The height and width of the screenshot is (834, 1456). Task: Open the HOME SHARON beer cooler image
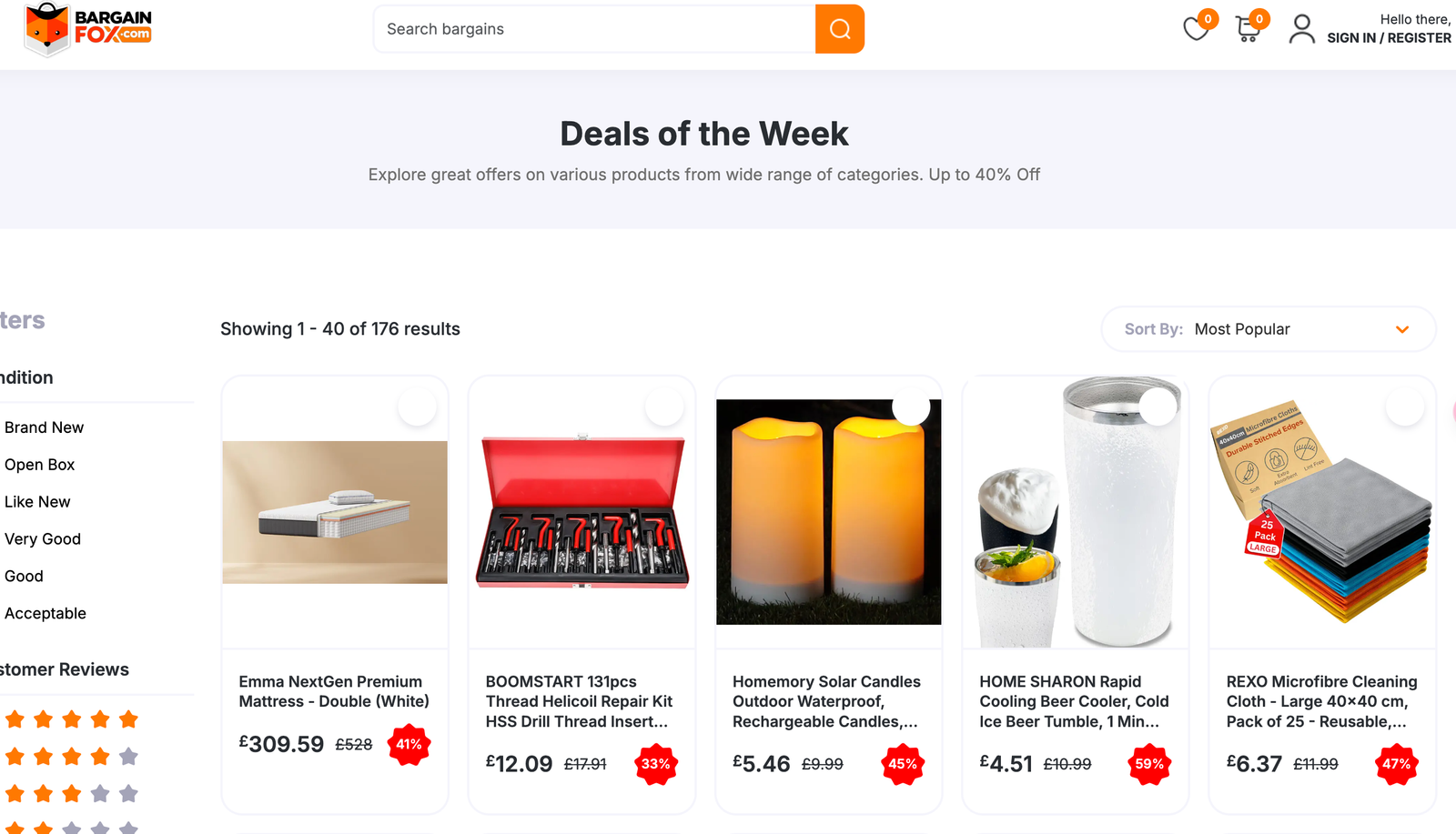(x=1075, y=512)
